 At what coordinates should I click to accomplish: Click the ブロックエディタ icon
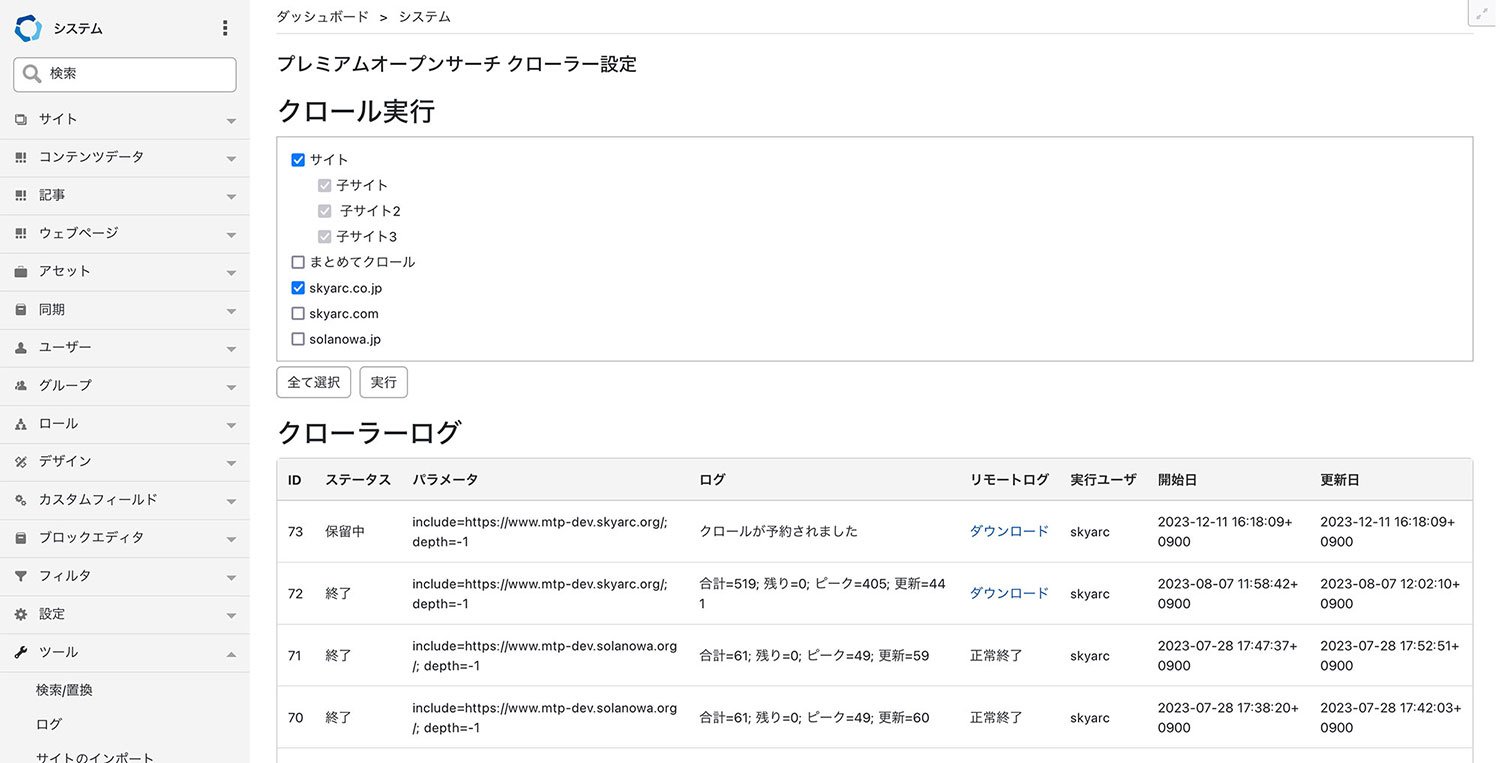[21, 538]
